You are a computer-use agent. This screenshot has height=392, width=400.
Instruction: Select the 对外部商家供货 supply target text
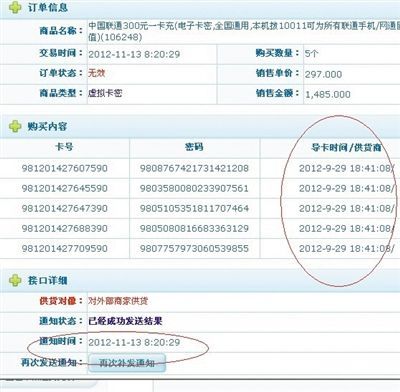pos(118,301)
